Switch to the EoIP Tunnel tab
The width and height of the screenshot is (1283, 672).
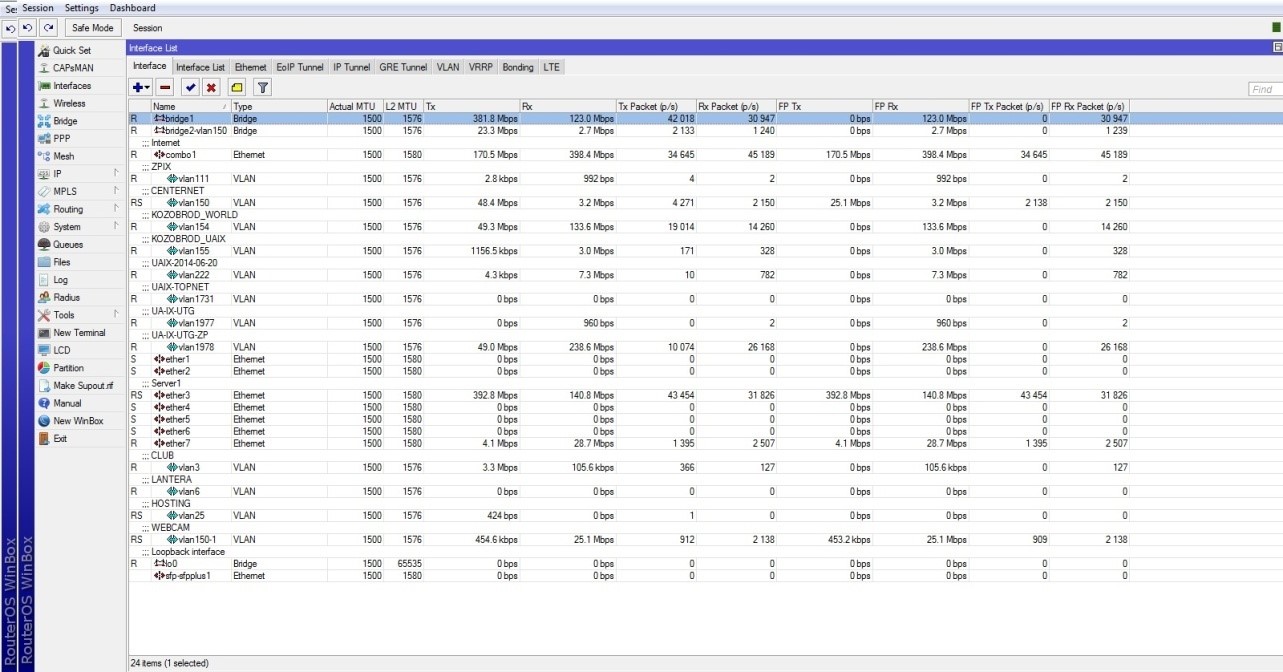[300, 67]
